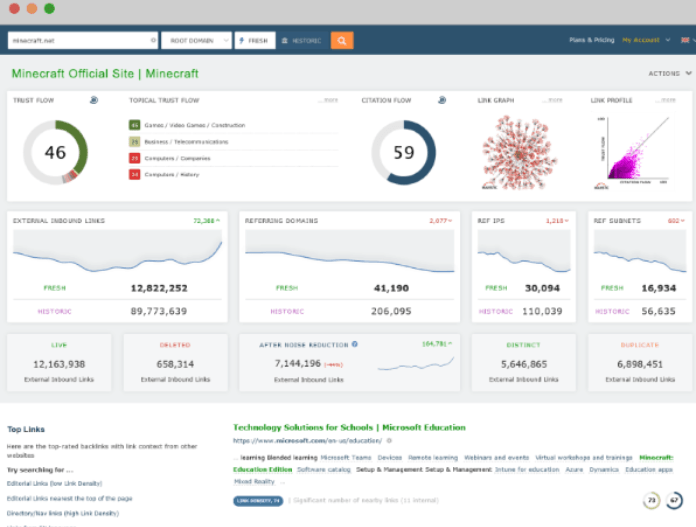Screen dimensions: 696x527
Task: Open the My Account menu
Action: coord(646,40)
